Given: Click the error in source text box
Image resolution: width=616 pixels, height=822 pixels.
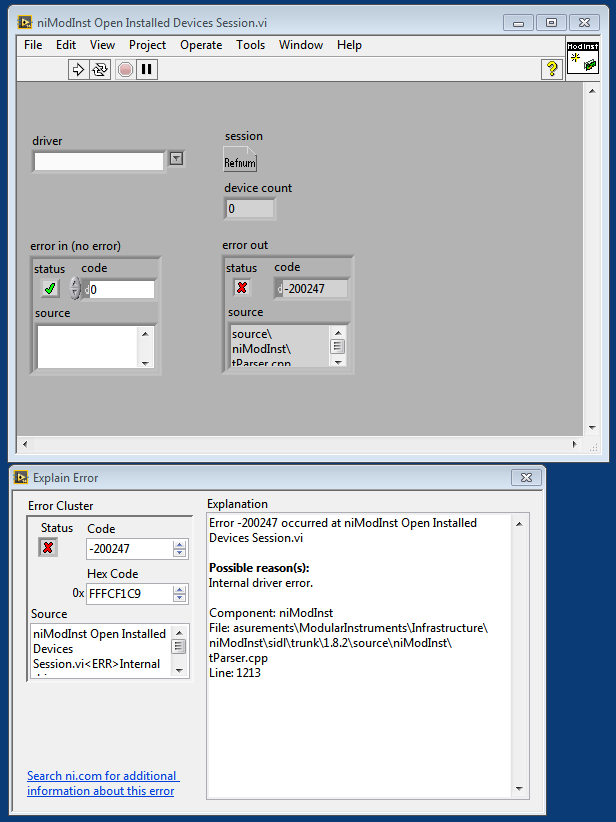Looking at the screenshot, I should pos(87,347).
